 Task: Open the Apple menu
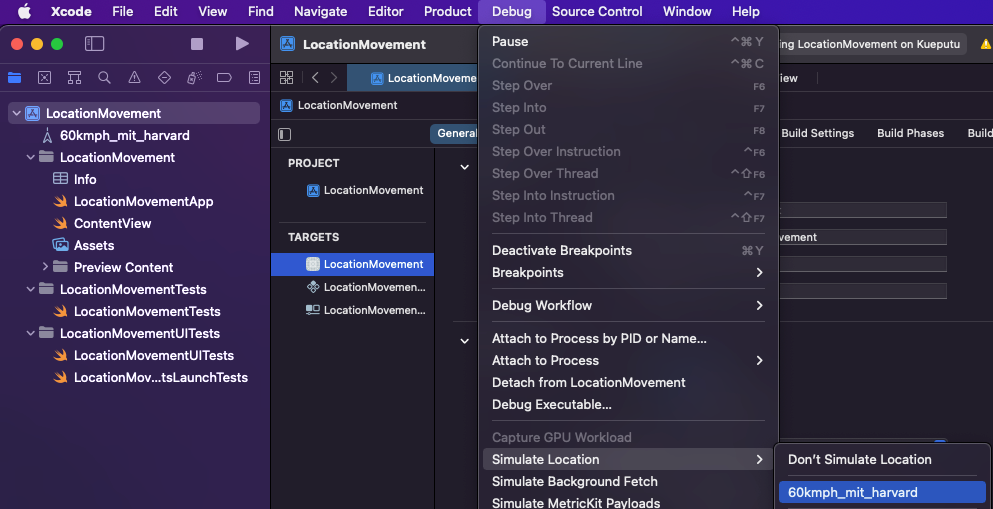(24, 11)
